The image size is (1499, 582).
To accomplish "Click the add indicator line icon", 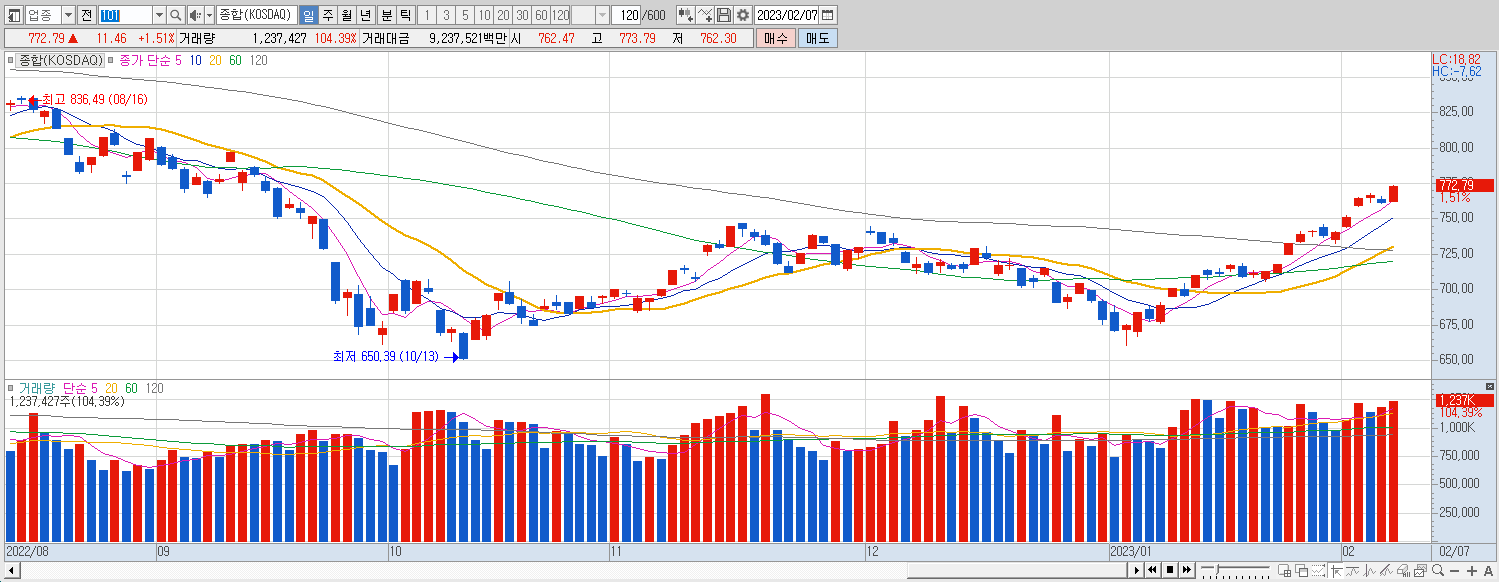I will click(705, 15).
